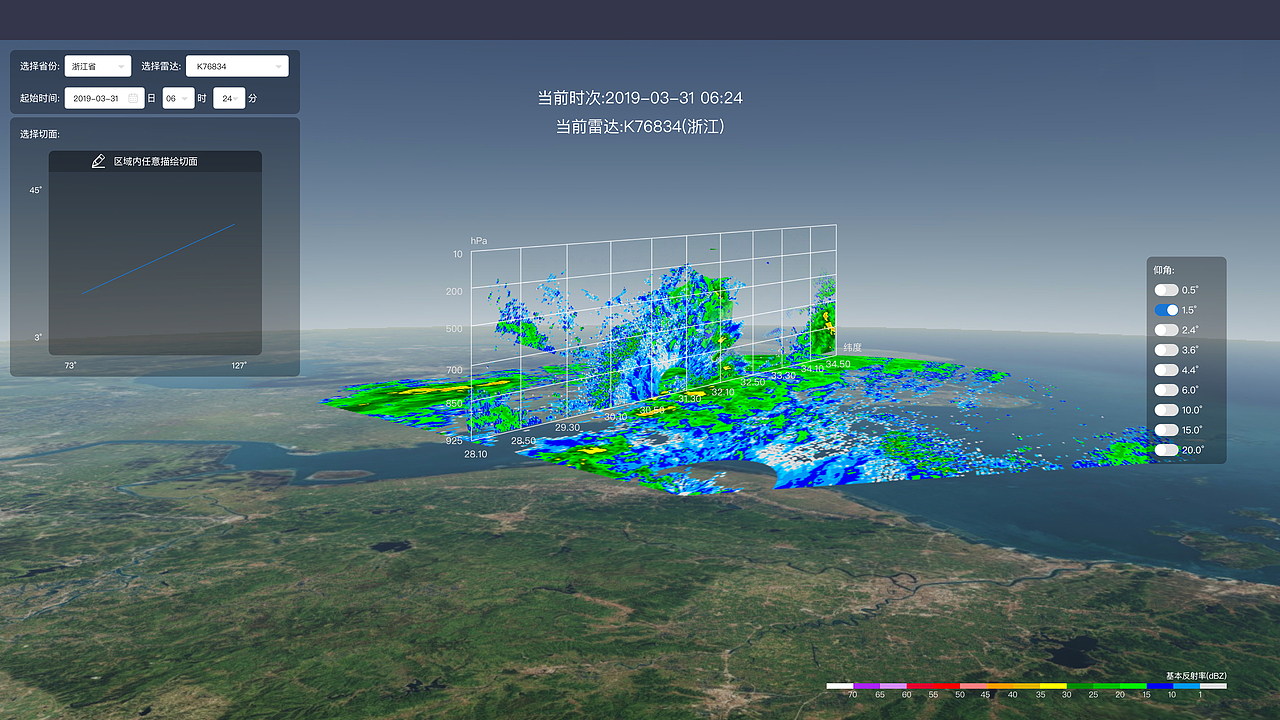The height and width of the screenshot is (720, 1280).
Task: Click the 选择切面 label
Action: click(40, 134)
